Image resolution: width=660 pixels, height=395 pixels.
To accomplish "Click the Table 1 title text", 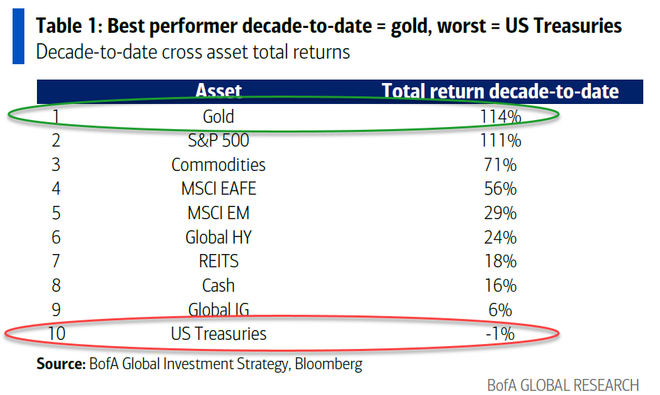I will pos(329,26).
